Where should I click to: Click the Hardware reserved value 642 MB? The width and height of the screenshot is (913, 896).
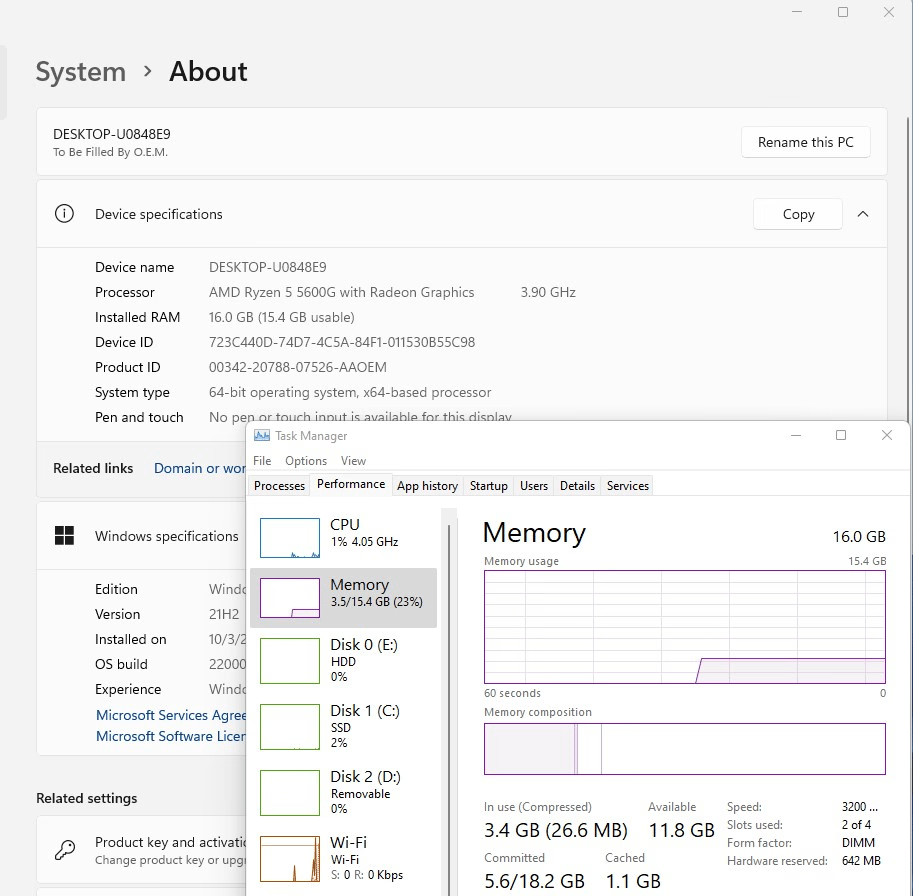(861, 860)
